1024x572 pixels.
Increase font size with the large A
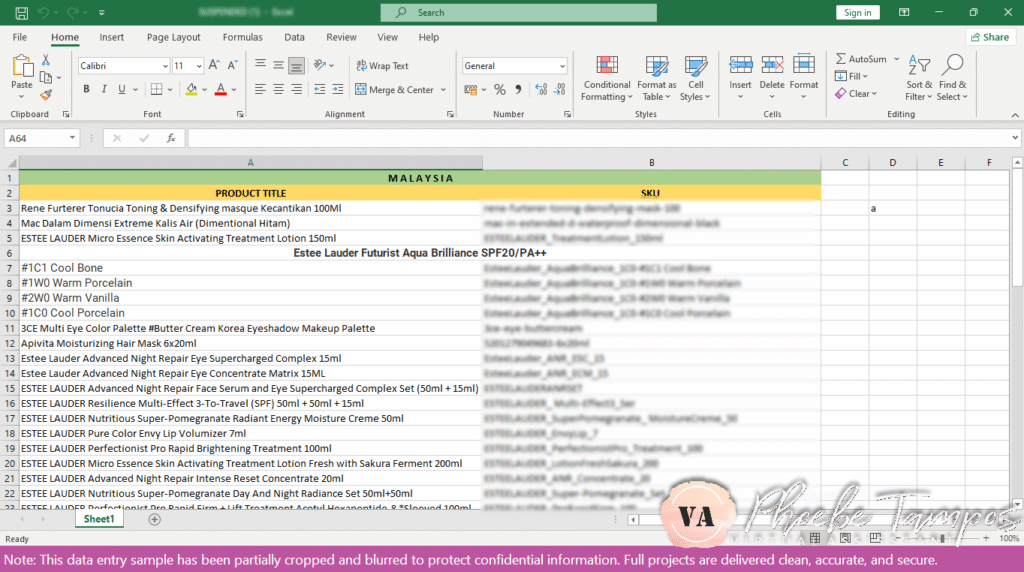tap(214, 65)
